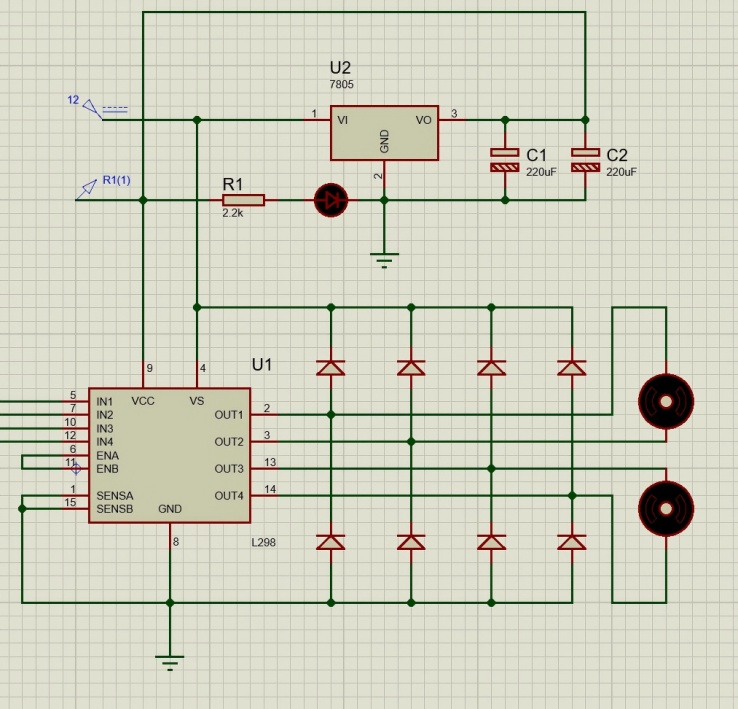Viewport: 738px width, 709px height.
Task: Click the ground symbol below the L298
Action: point(170,660)
